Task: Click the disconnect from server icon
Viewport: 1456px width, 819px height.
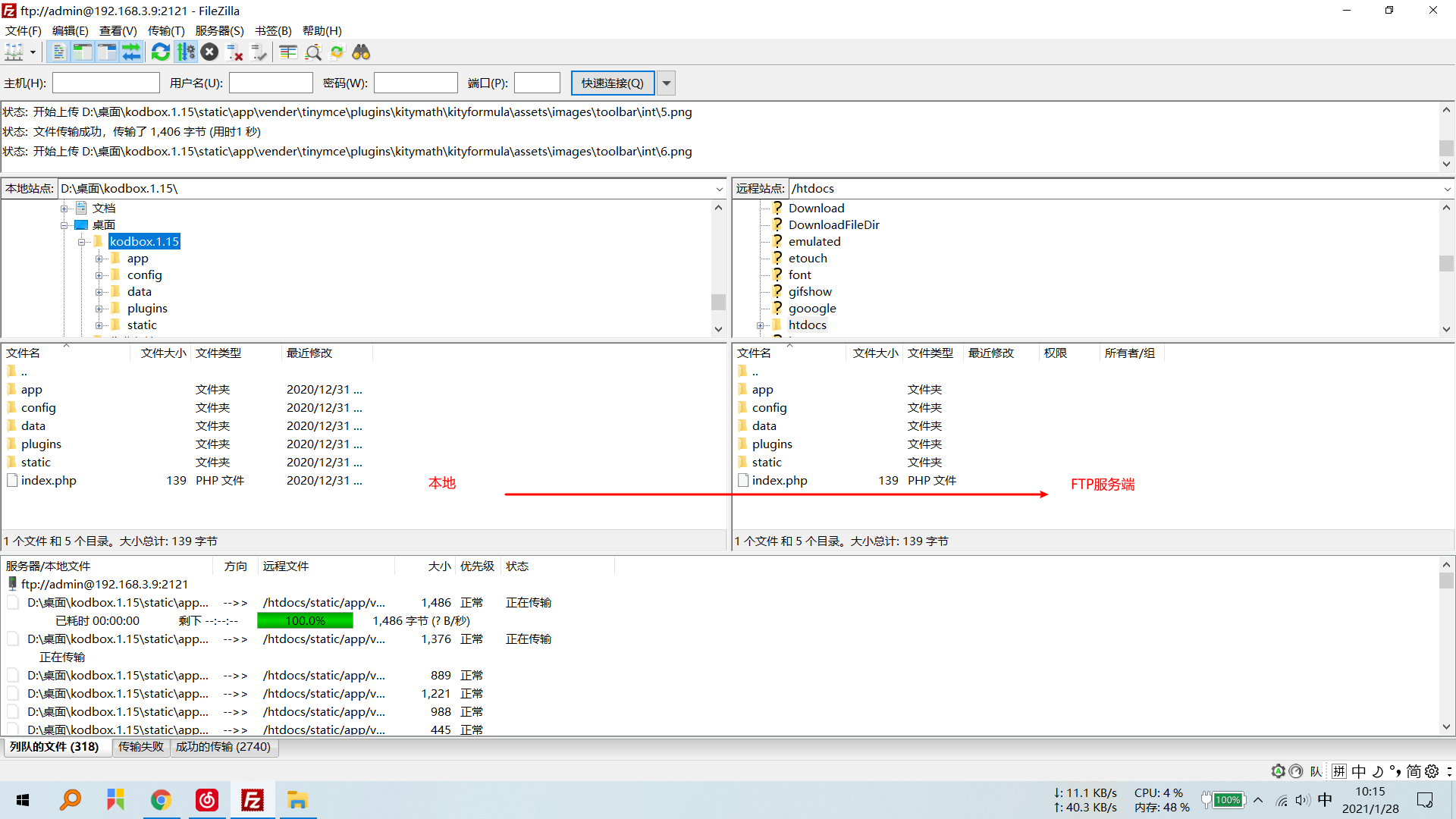Action: coord(234,52)
